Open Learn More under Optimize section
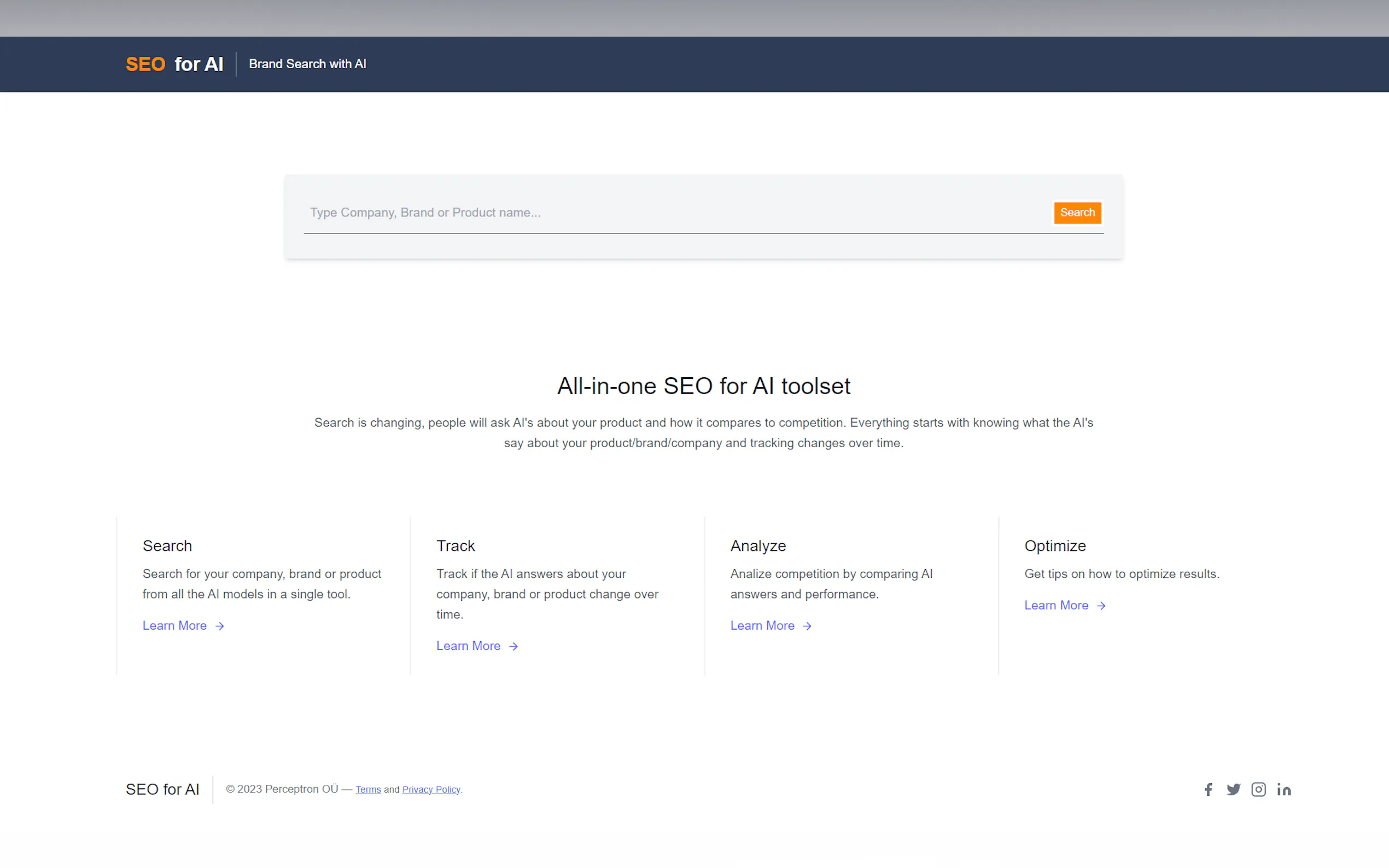 [x=1056, y=605]
